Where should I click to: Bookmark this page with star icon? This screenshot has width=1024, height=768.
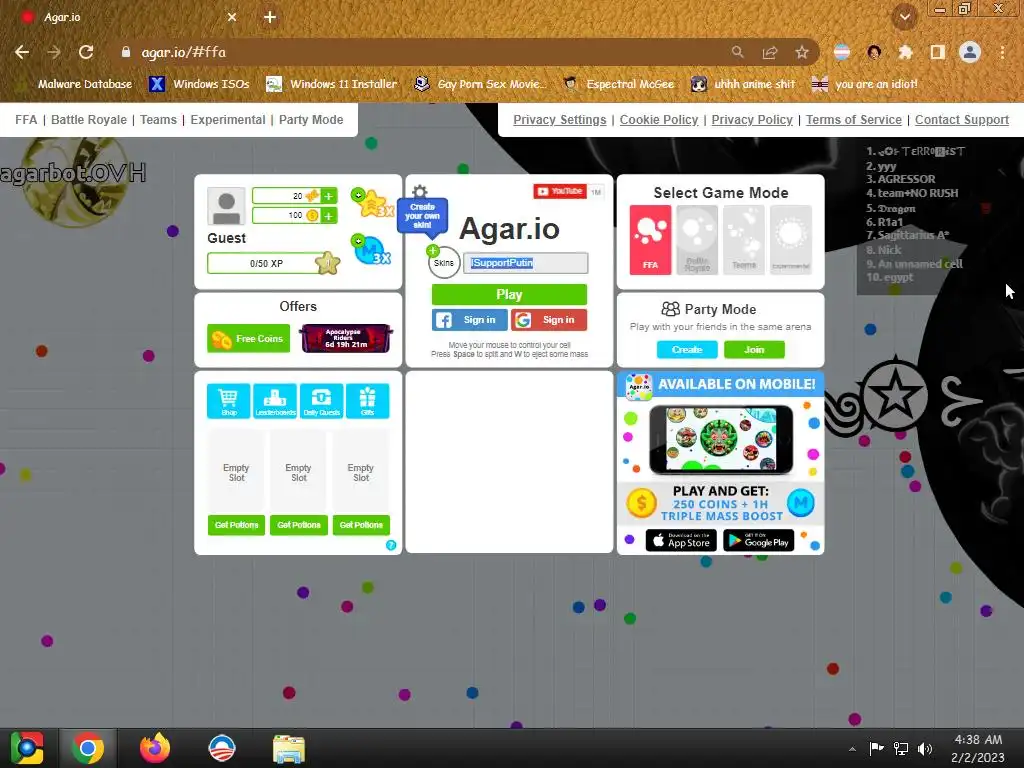tap(802, 52)
